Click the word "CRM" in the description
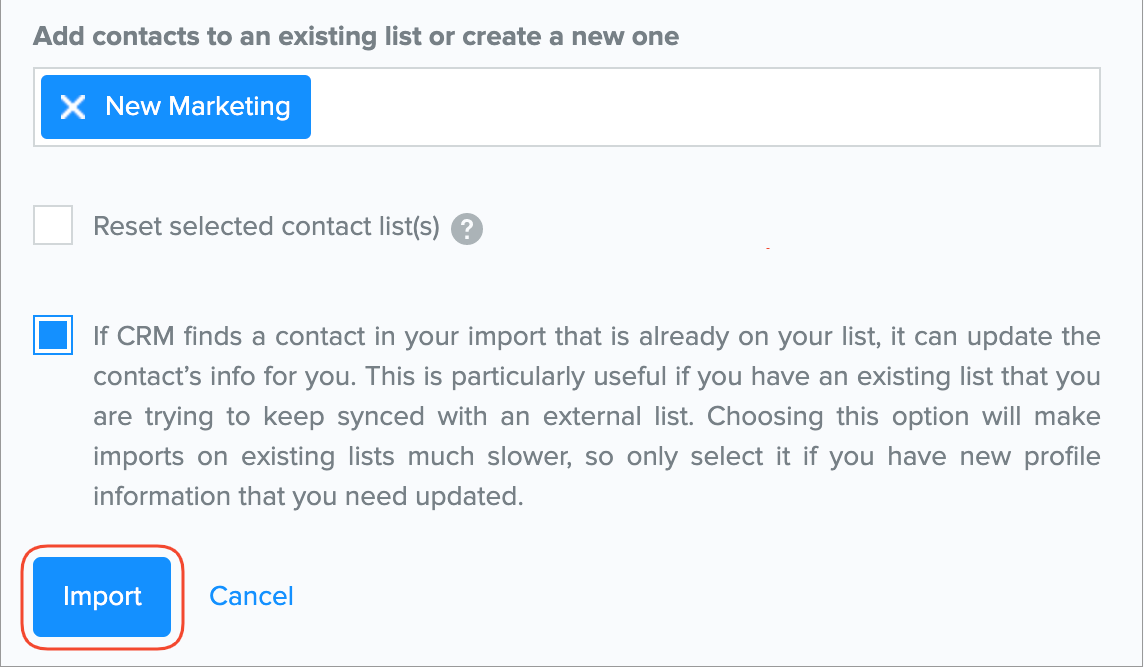 click(x=144, y=336)
